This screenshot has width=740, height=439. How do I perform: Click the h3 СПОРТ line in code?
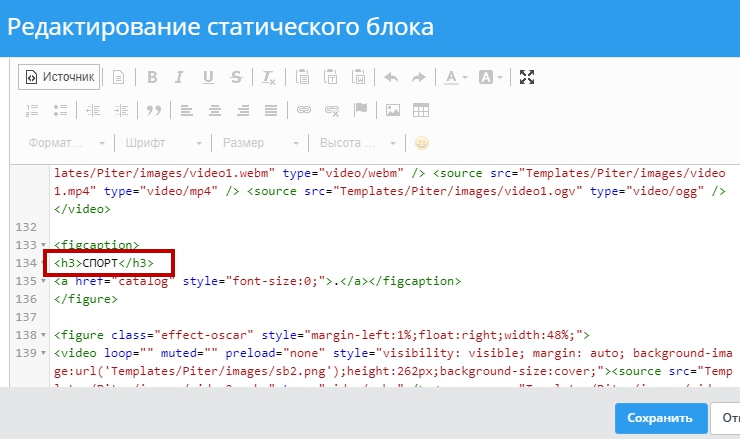[x=104, y=263]
